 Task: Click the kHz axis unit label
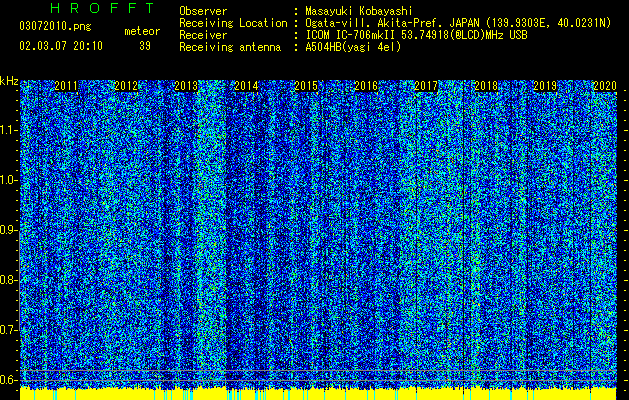[x=9, y=81]
